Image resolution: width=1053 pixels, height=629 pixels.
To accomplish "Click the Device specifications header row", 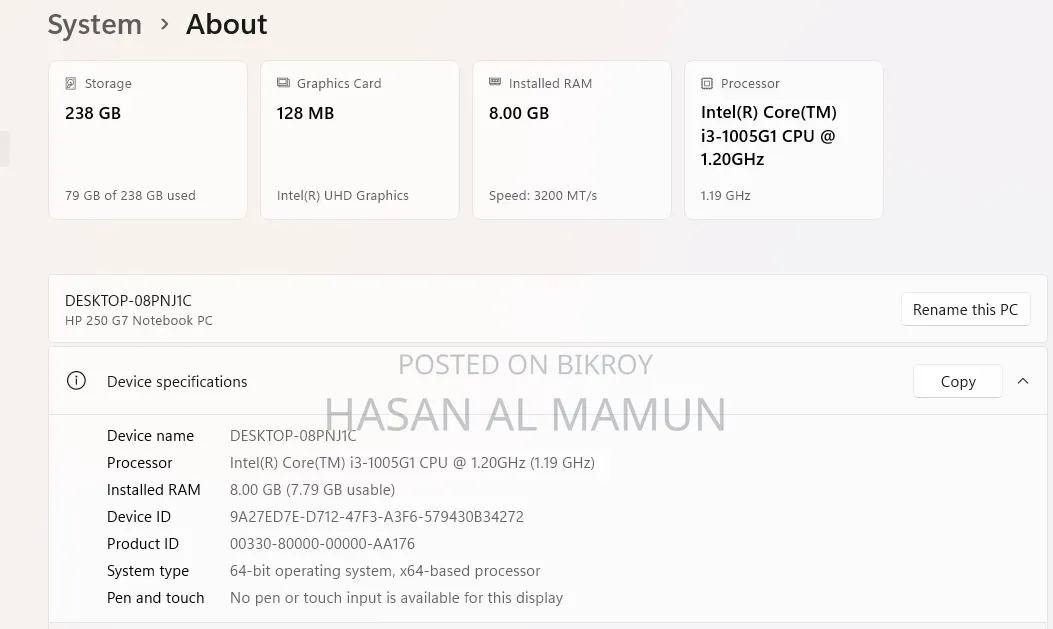I will click(x=547, y=381).
